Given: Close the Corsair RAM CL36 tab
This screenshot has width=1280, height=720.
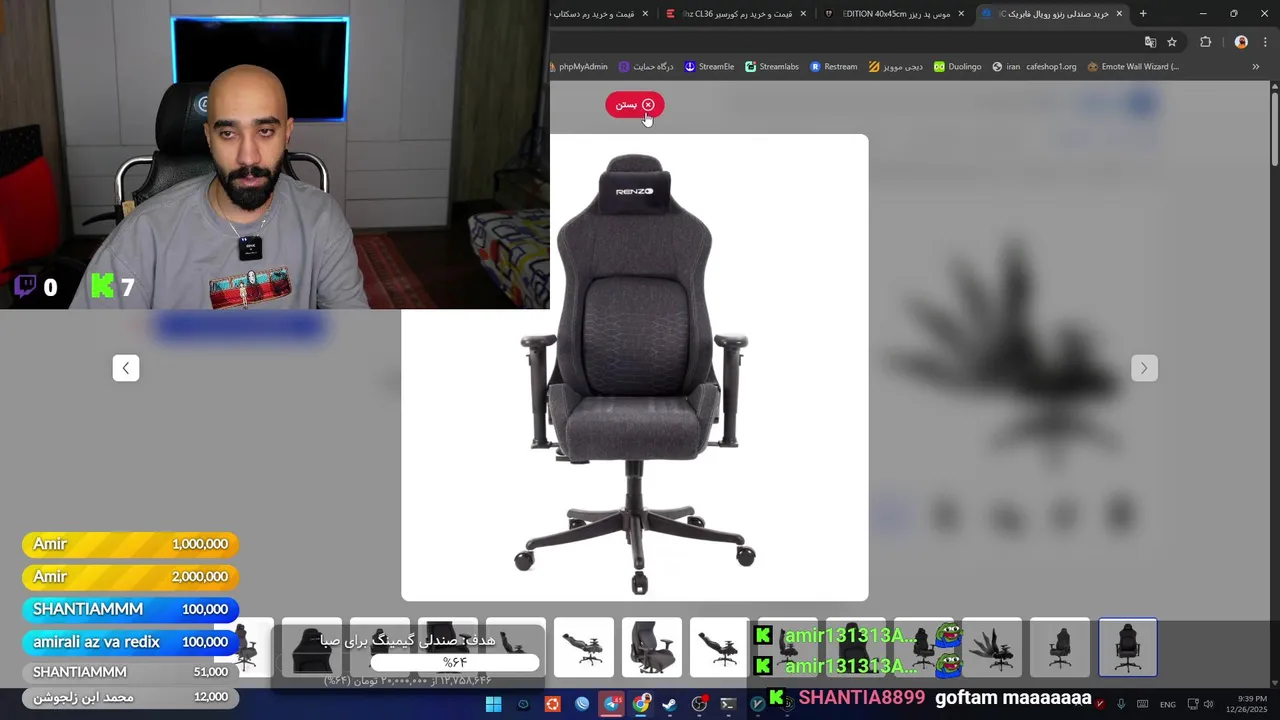Looking at the screenshot, I should point(803,14).
